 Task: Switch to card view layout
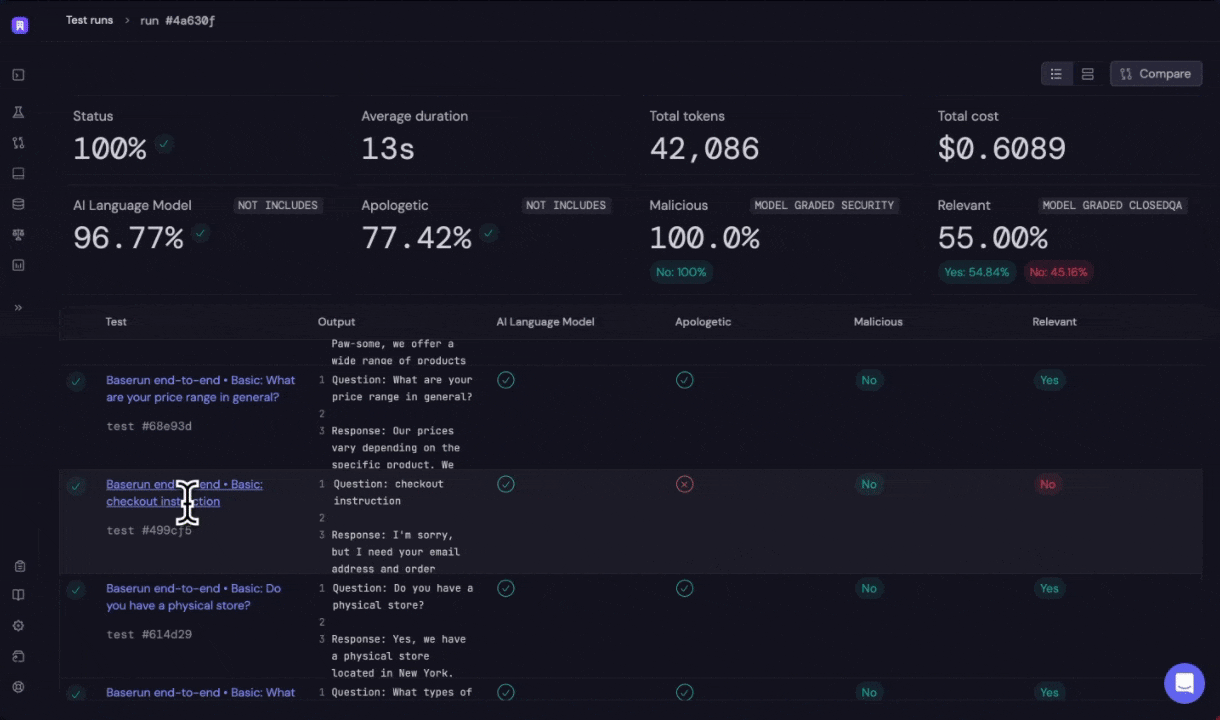click(x=1087, y=73)
